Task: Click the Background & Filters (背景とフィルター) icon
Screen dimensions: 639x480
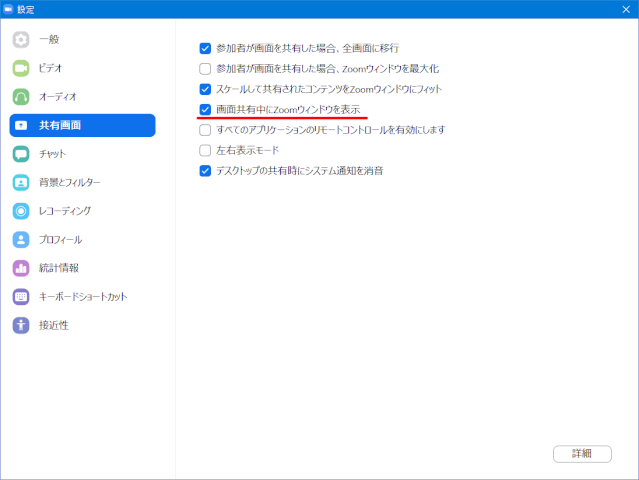Action: tap(21, 183)
